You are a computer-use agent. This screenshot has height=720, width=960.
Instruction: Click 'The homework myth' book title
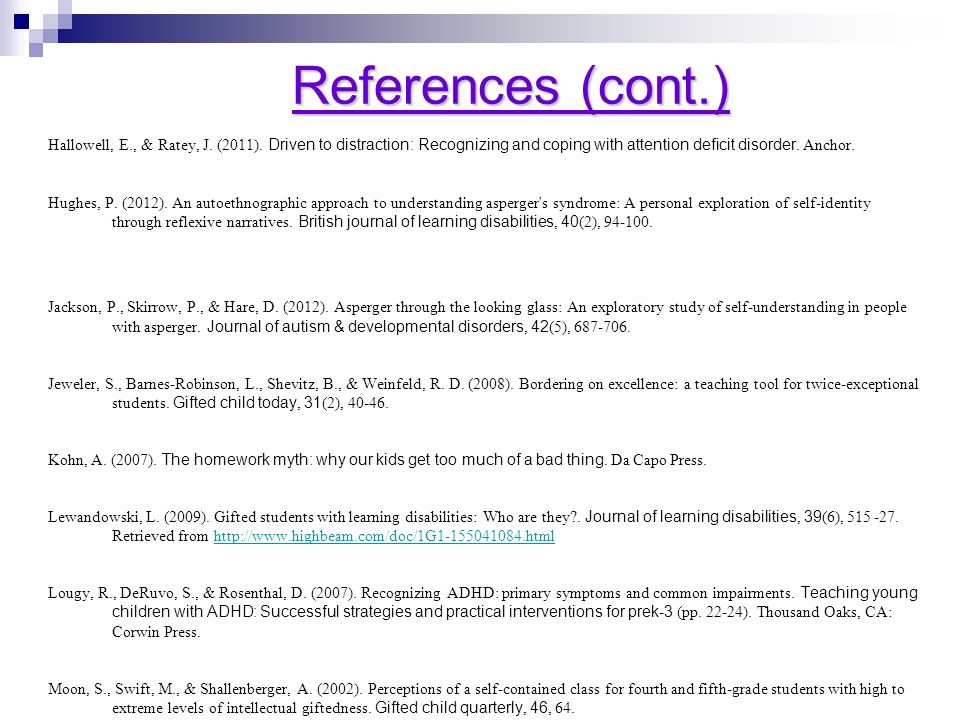234,460
